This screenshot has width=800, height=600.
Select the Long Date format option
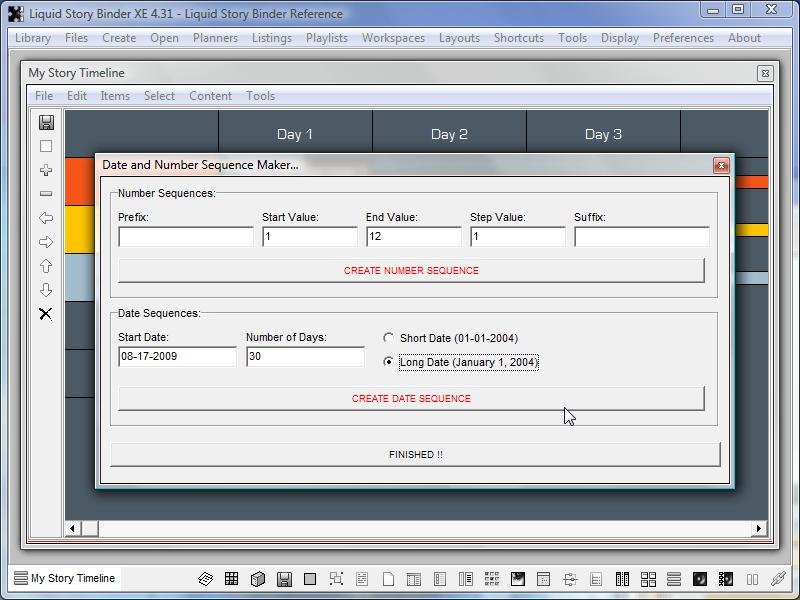[389, 362]
